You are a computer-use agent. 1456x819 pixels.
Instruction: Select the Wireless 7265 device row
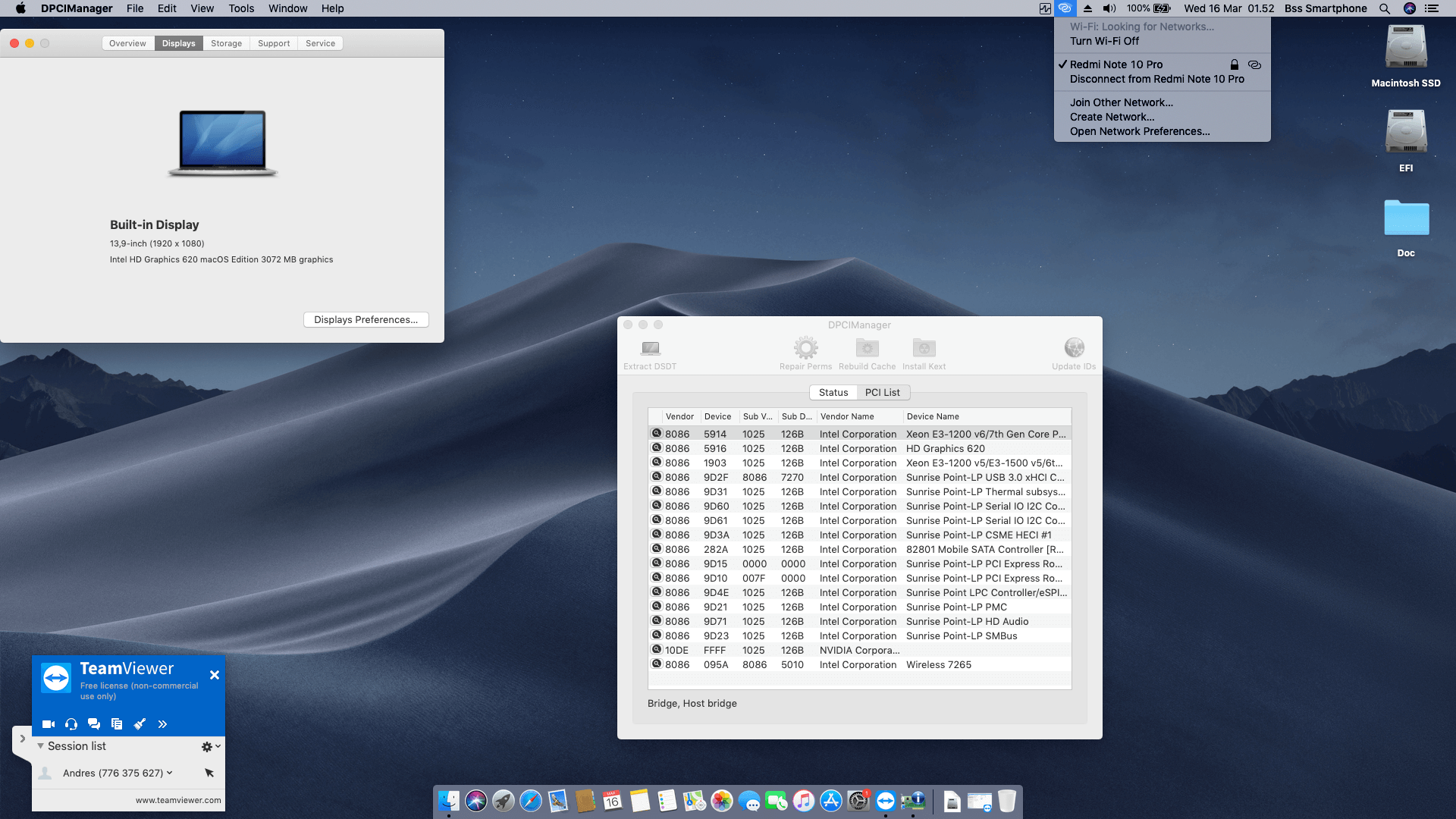859,664
